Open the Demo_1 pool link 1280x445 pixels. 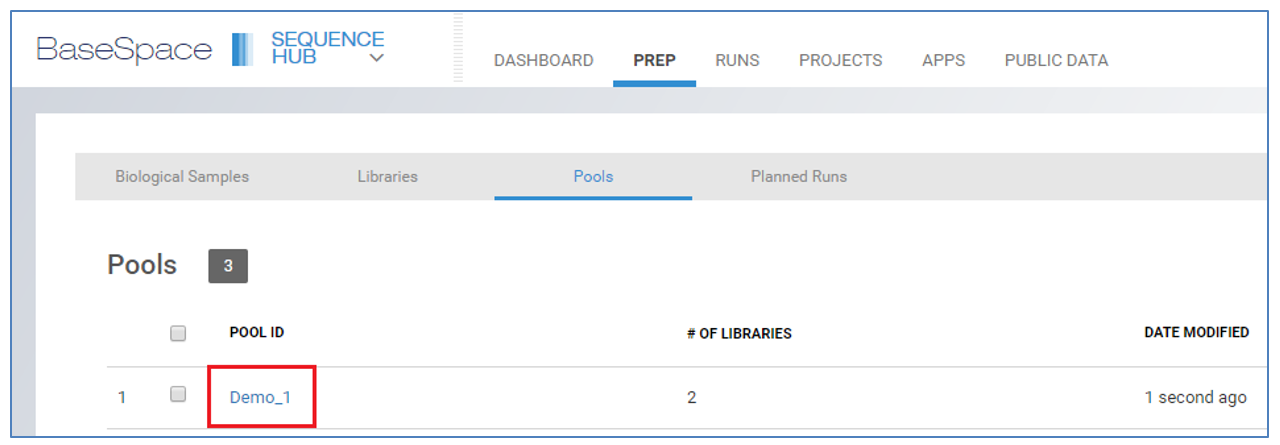pyautogui.click(x=260, y=397)
